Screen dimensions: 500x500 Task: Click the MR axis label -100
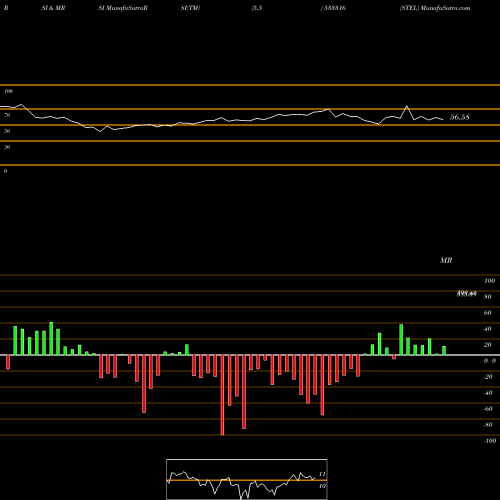[x=490, y=441]
